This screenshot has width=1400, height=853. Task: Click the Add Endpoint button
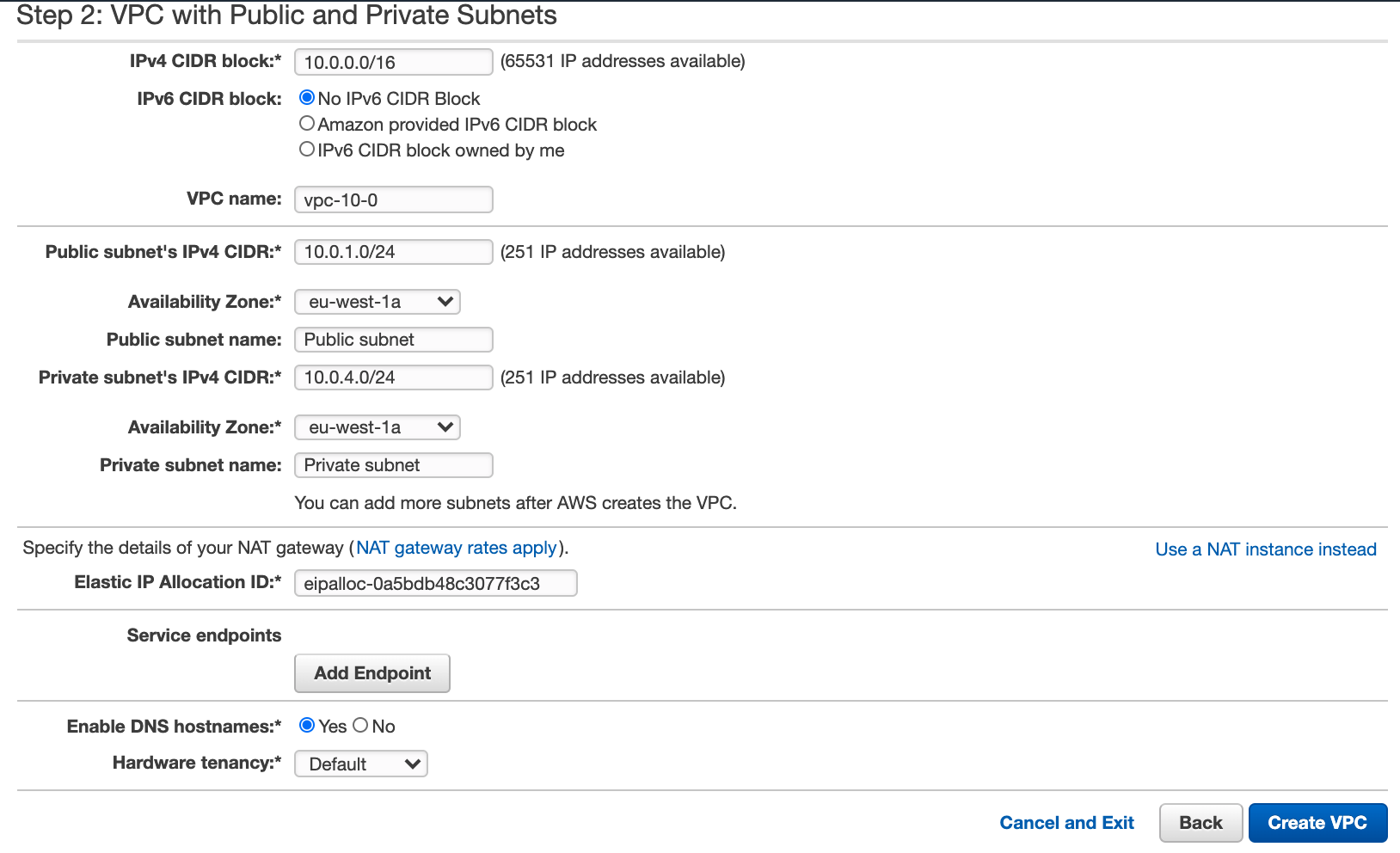click(372, 673)
